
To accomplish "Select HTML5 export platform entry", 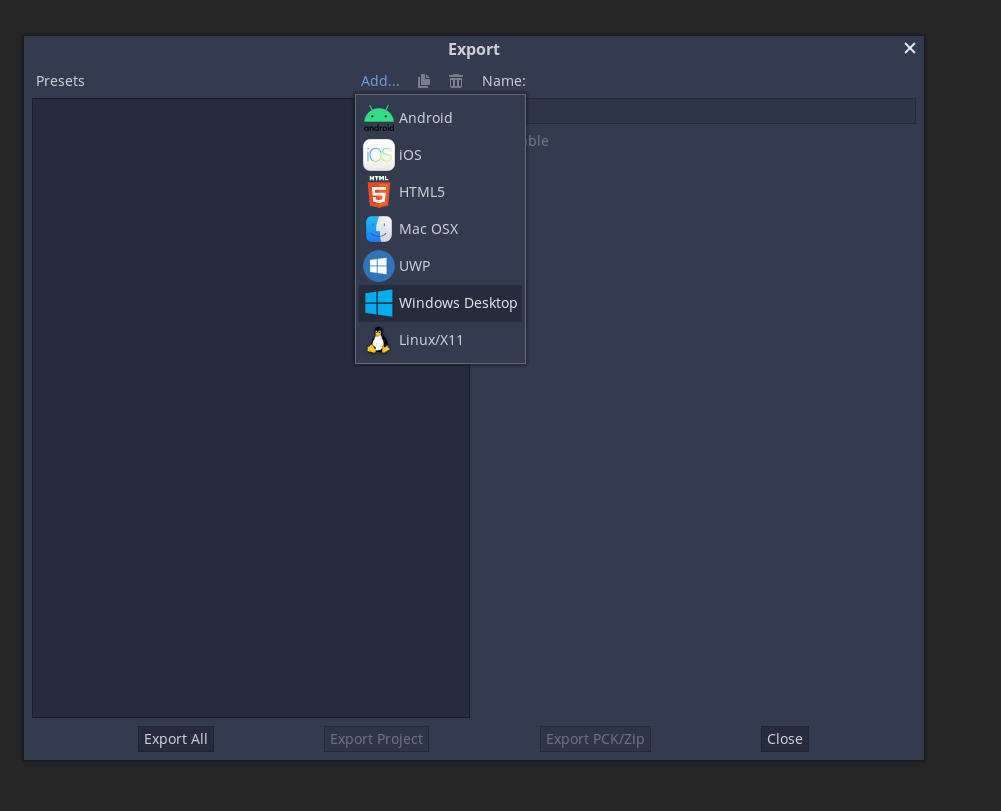I will [440, 192].
